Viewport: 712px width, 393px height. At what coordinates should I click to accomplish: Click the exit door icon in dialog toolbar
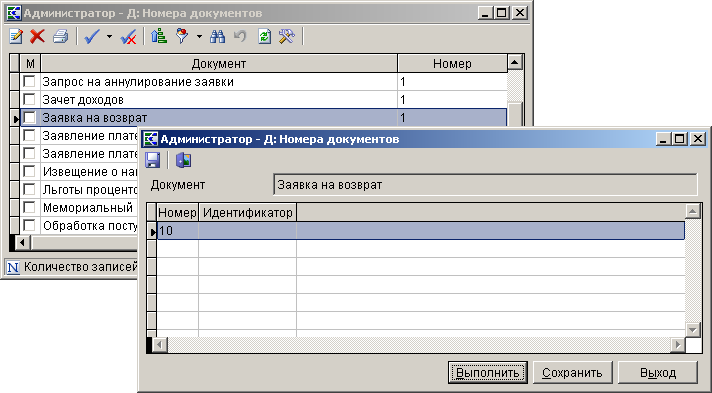click(x=183, y=160)
